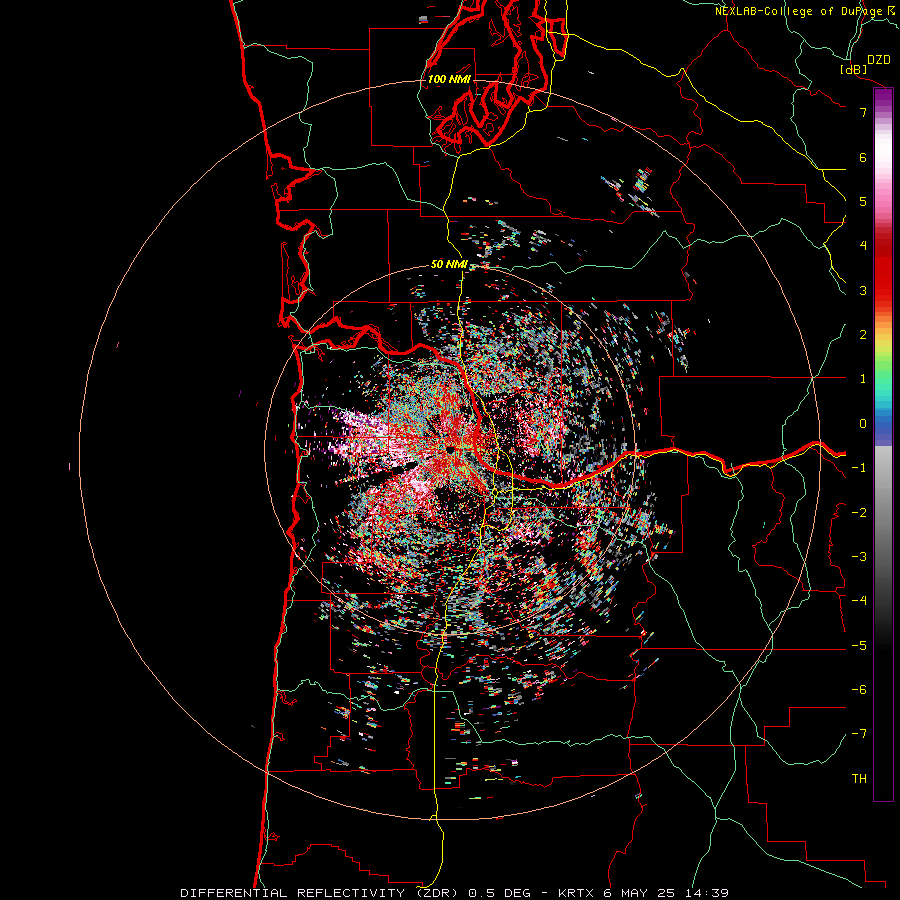900x900 pixels.
Task: Click the 6 value on the color scale
Action: pos(863,157)
